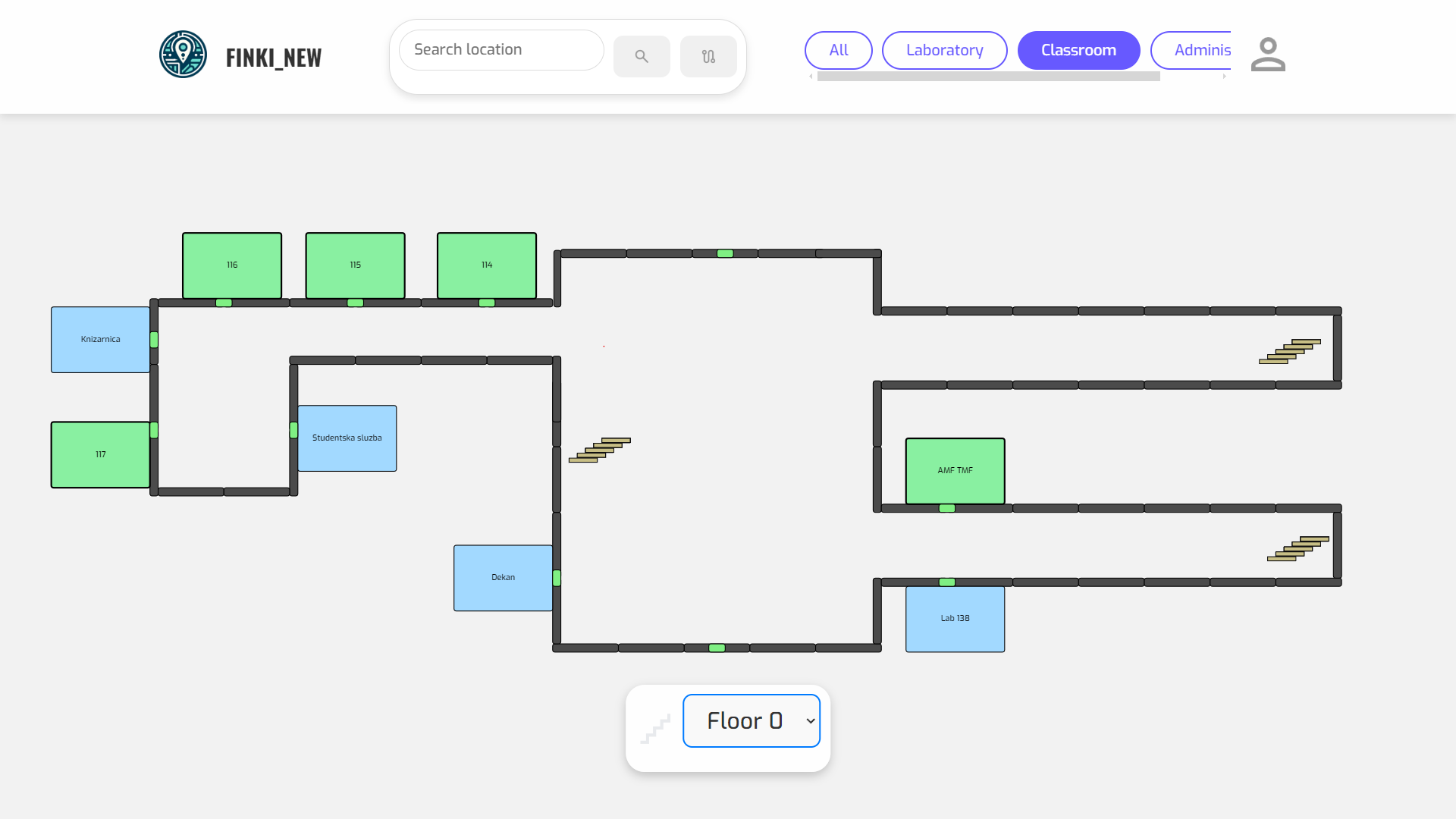Select the top-right corridor stairs icon

coord(1290,351)
